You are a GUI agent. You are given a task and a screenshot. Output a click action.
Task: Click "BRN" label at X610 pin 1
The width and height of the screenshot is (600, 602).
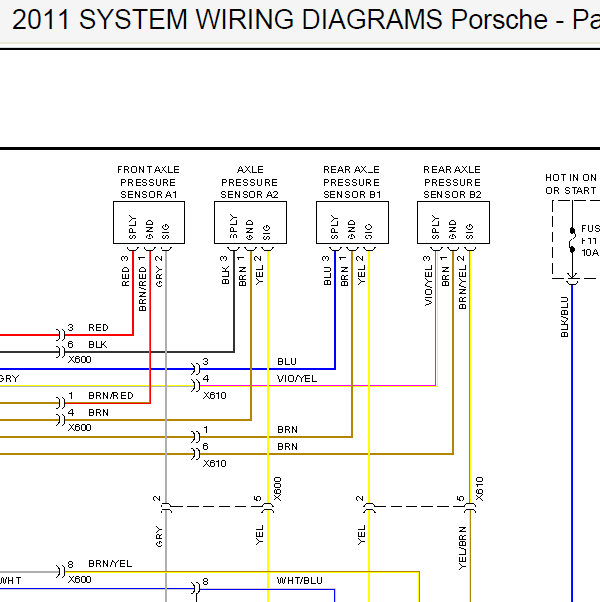tap(287, 430)
